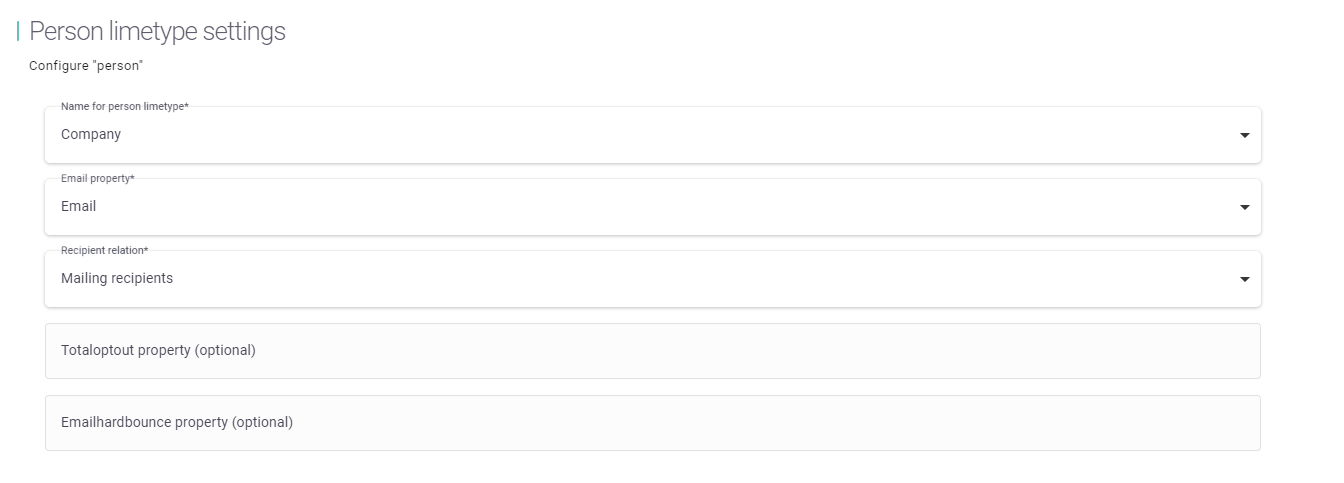This screenshot has width=1344, height=483.
Task: Click the "Mailing recipients" selected value
Action: click(117, 278)
